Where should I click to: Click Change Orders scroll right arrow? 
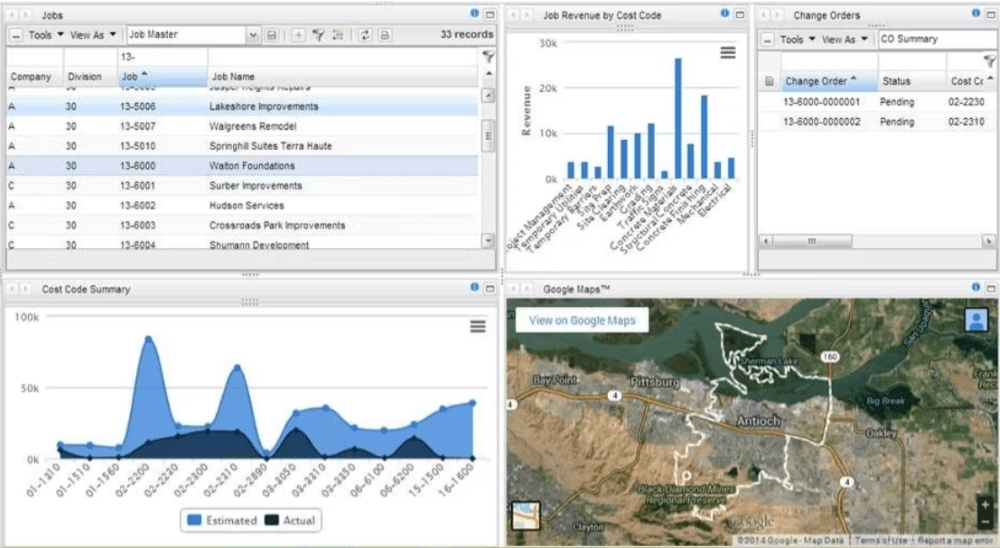click(x=989, y=241)
